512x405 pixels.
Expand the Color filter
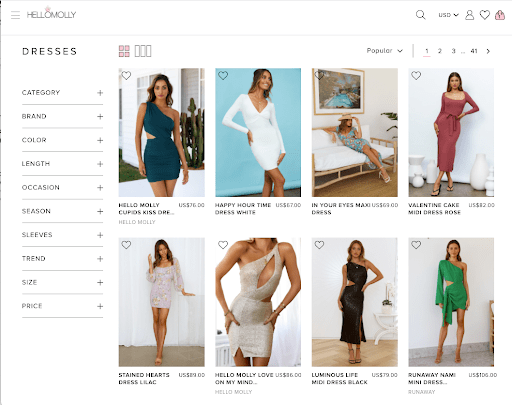click(62, 140)
